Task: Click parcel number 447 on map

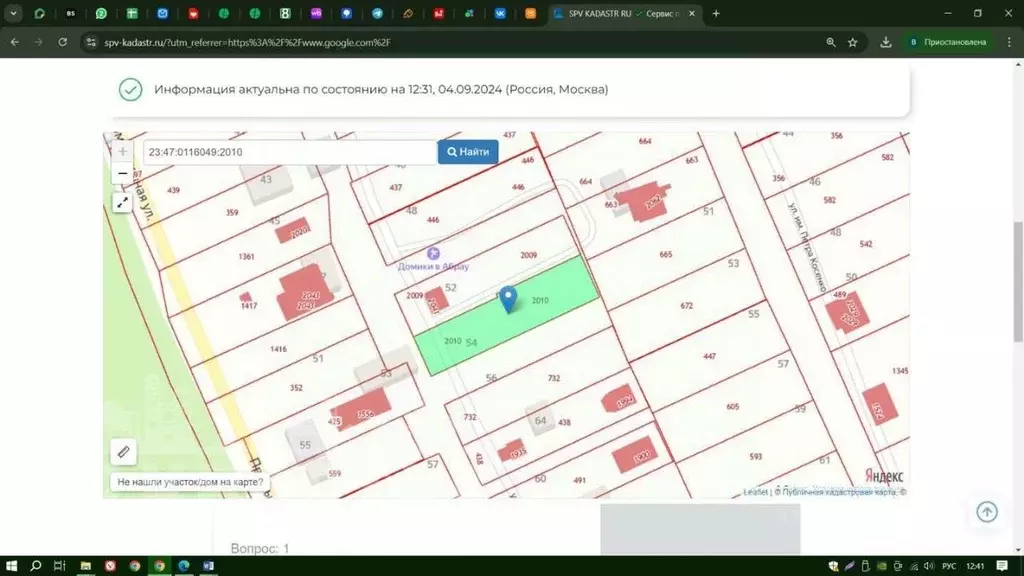Action: tap(709, 356)
